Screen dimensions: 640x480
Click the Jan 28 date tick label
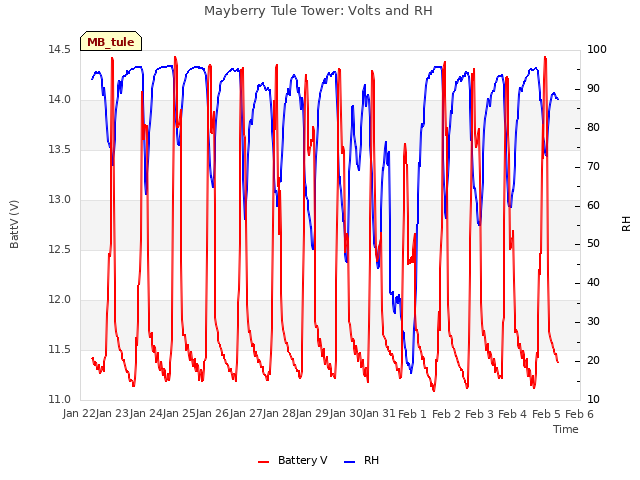click(280, 414)
